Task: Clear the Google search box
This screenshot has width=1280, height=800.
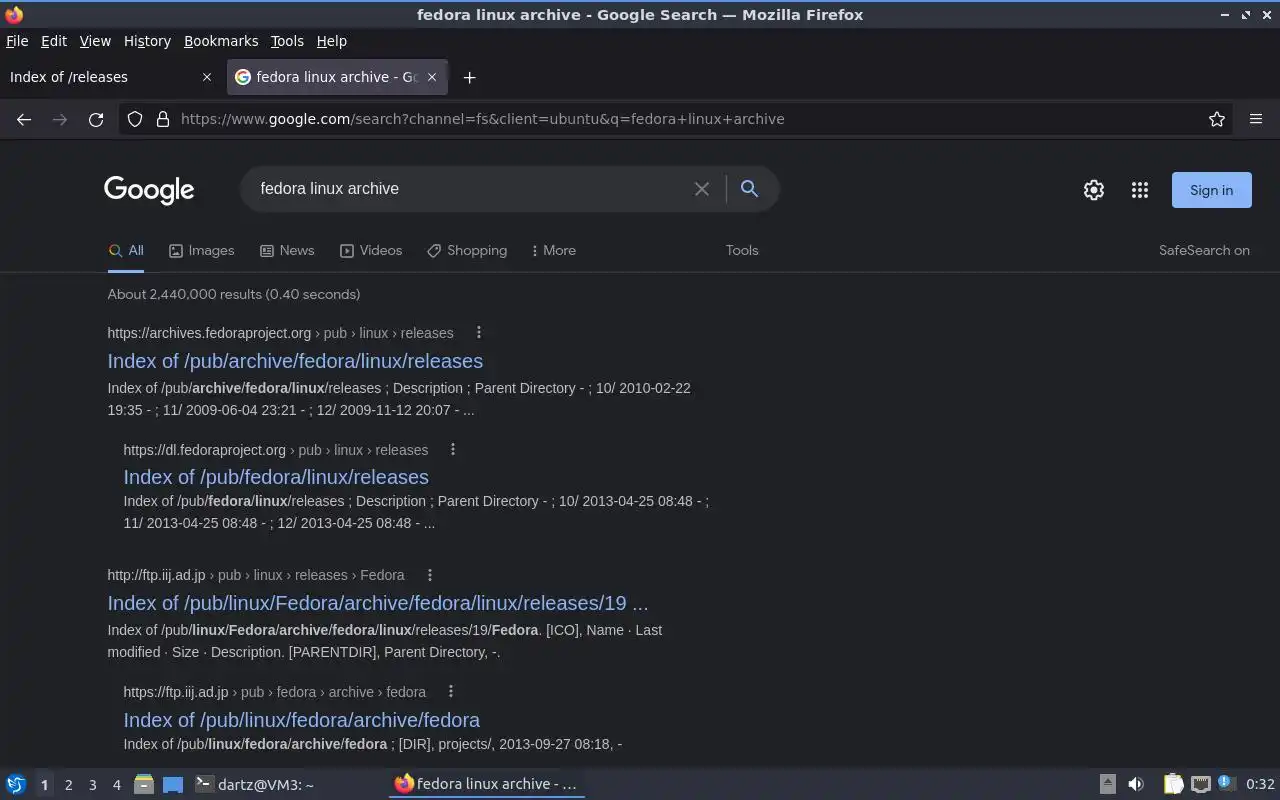Action: 702,189
